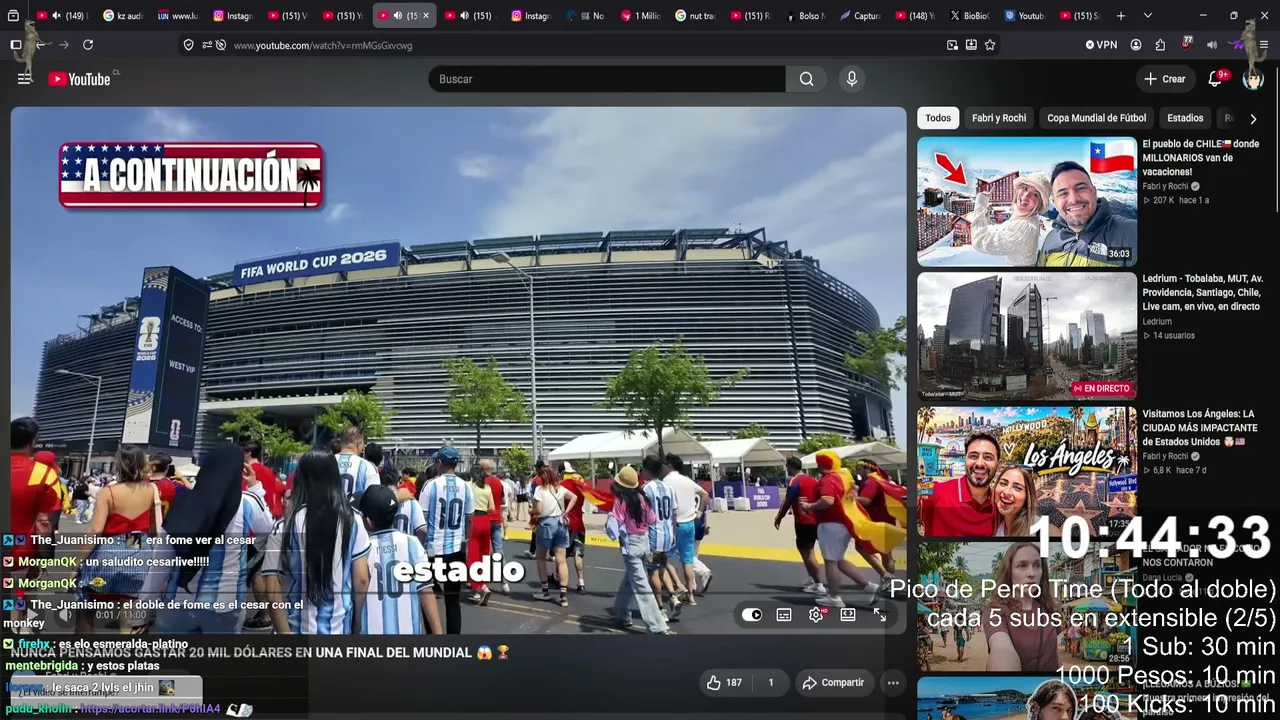Click the Crear button
Screen dimensions: 1280x720
[x=1165, y=79]
